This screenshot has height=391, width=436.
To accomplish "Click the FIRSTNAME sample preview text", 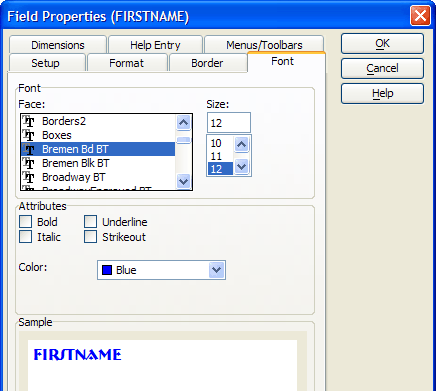I will 77,355.
